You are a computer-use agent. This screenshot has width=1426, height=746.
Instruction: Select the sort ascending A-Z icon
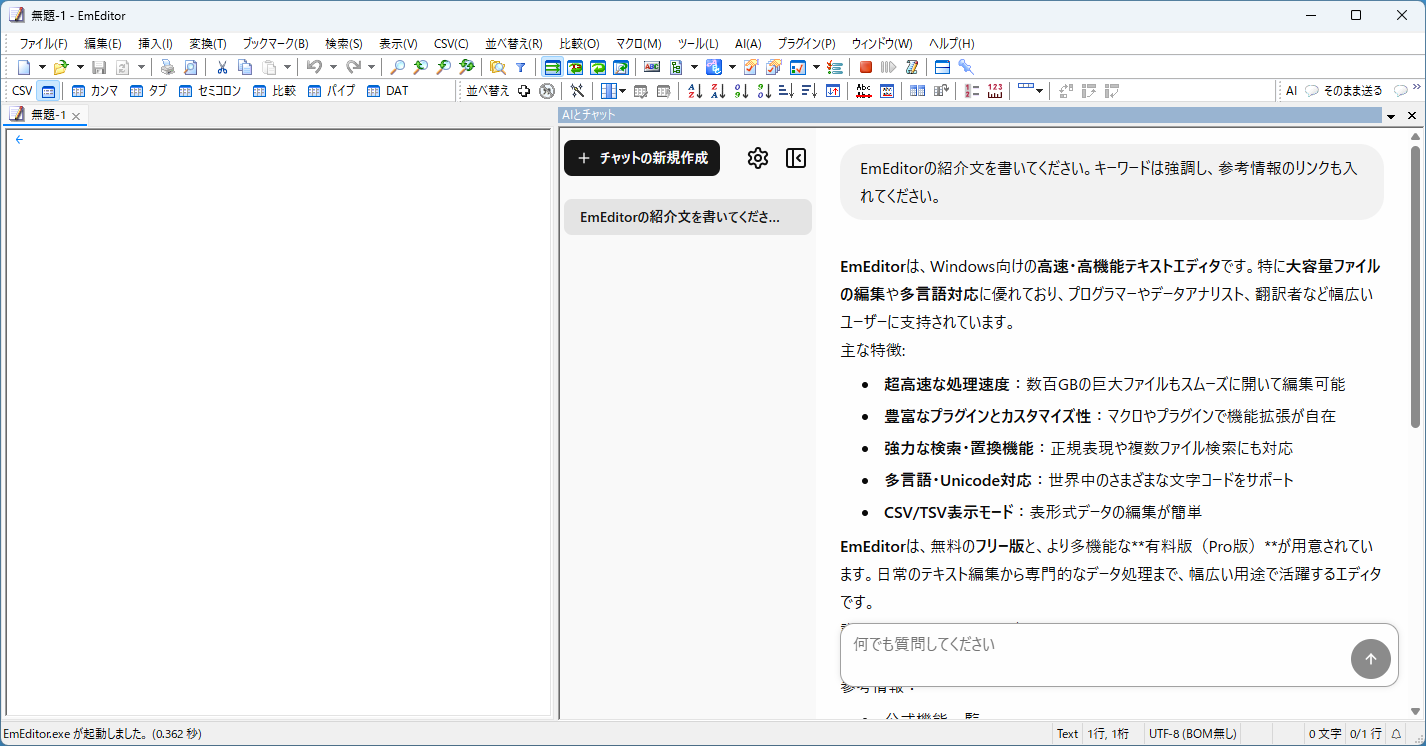693,91
